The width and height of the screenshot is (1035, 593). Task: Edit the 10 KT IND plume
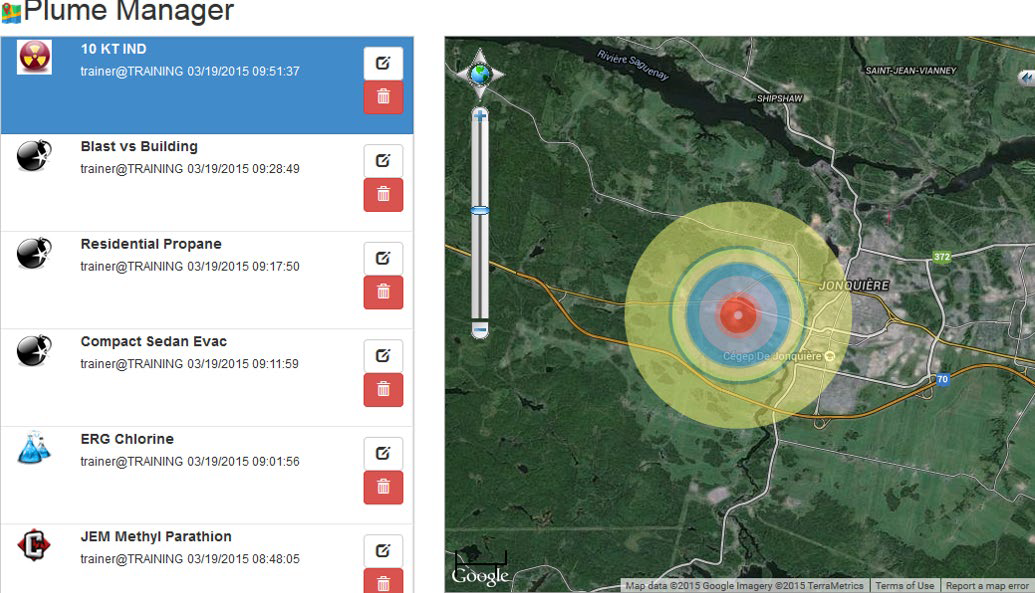coord(383,63)
